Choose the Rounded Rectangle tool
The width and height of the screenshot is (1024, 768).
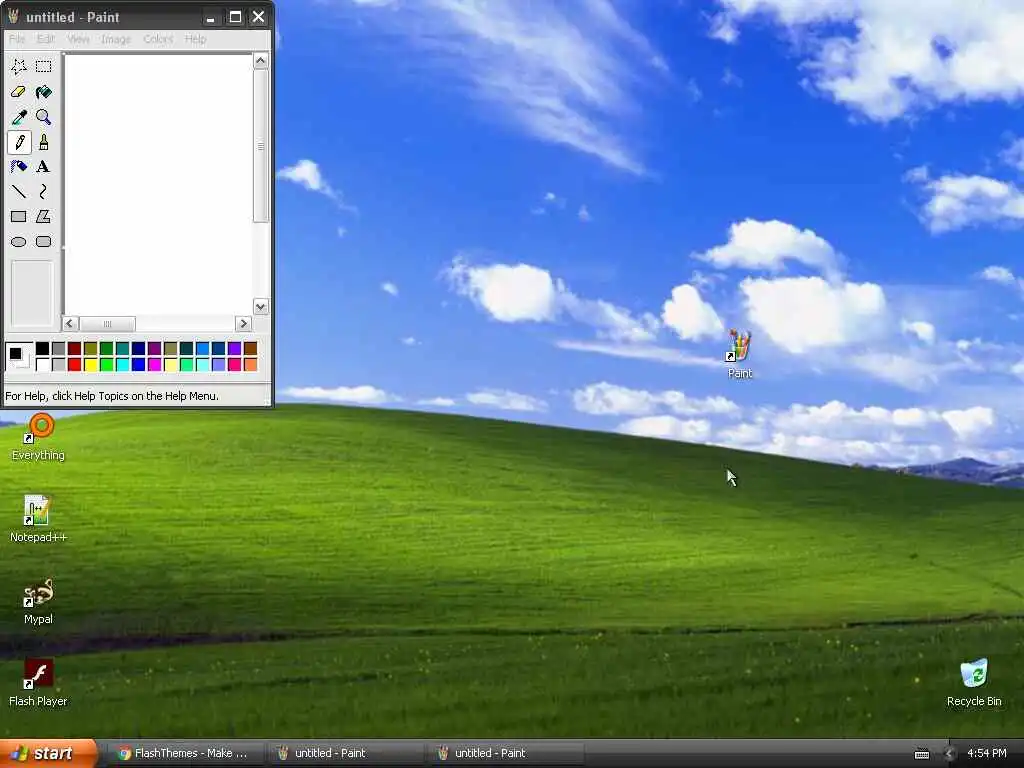[x=44, y=242]
